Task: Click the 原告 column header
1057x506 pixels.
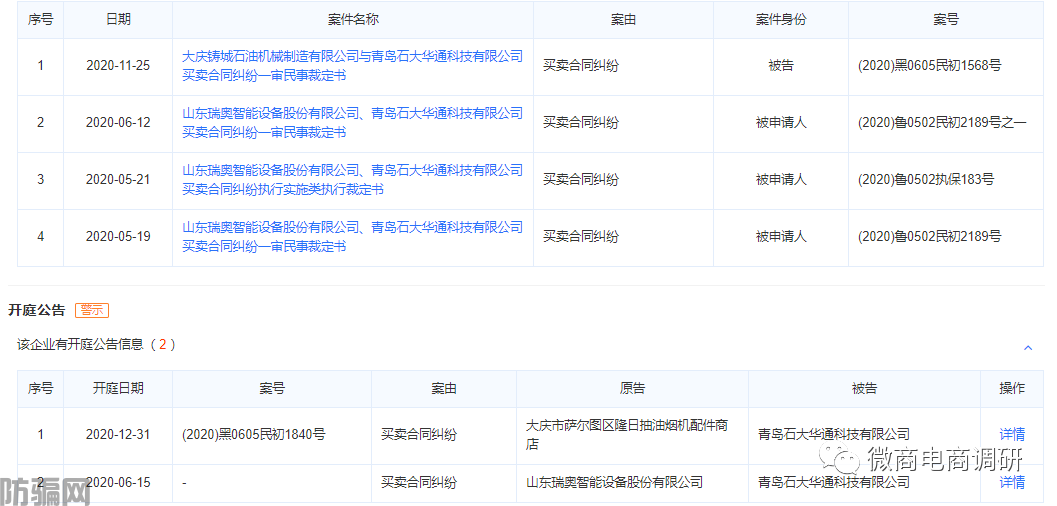Action: (632, 389)
